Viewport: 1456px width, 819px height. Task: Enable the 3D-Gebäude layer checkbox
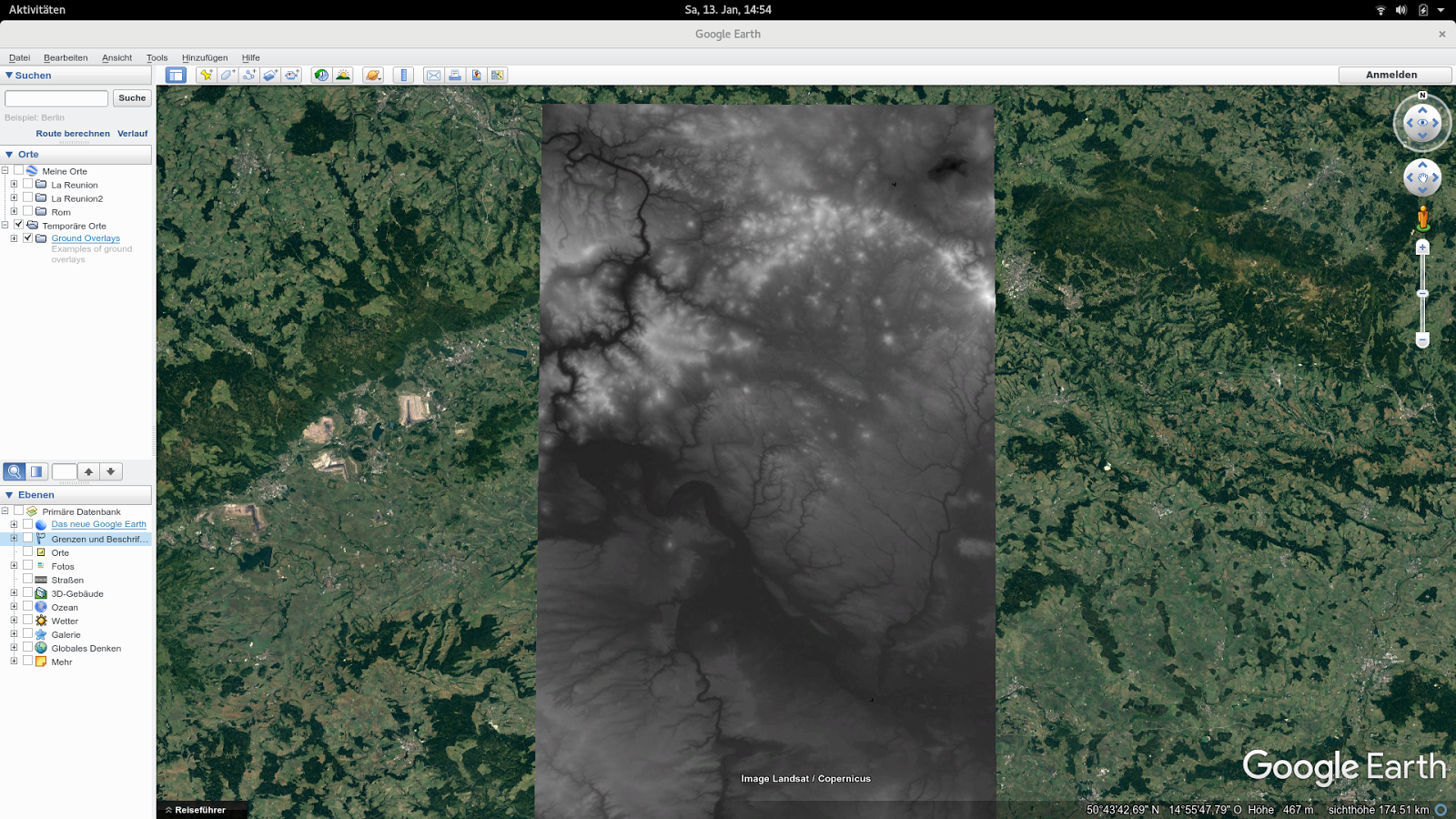tap(27, 593)
